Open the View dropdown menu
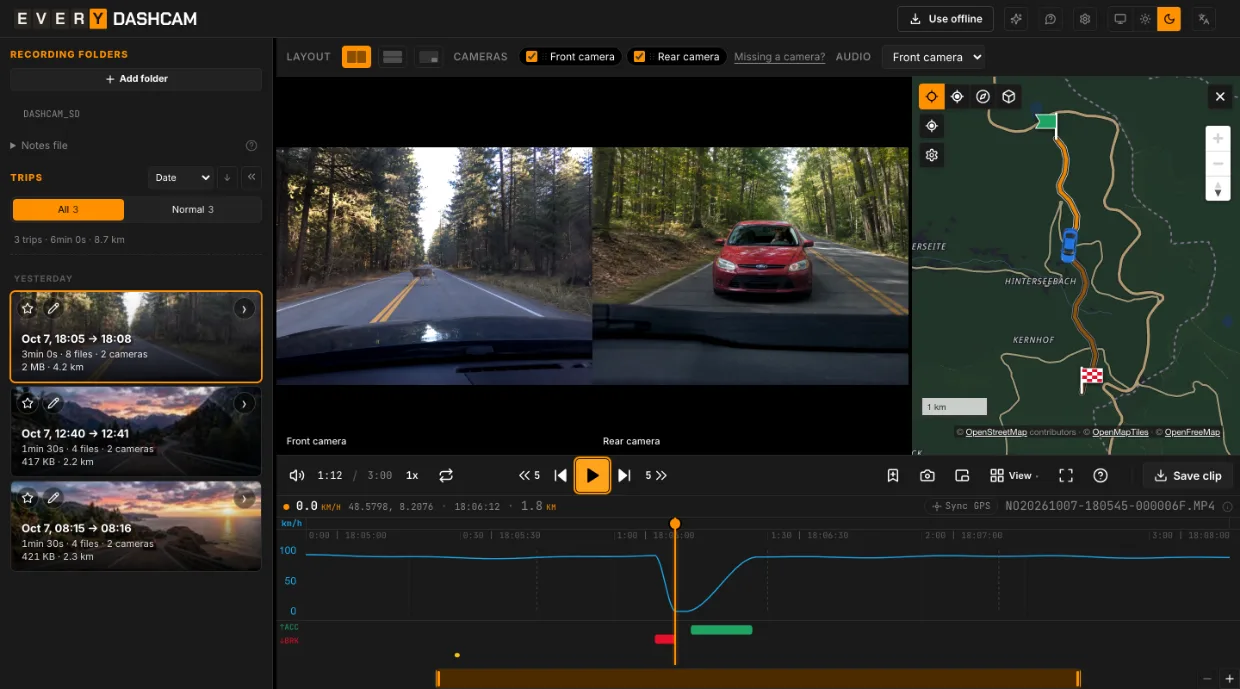The width and height of the screenshot is (1240, 689). [x=1014, y=476]
